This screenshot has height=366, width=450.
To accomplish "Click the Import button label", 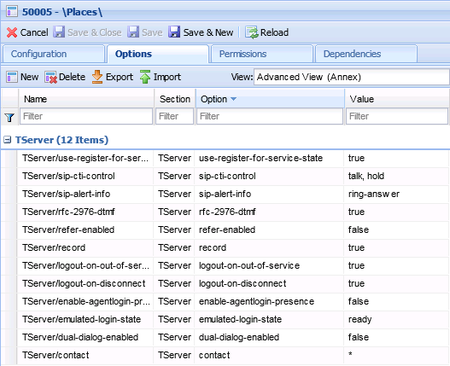I will tap(167, 77).
